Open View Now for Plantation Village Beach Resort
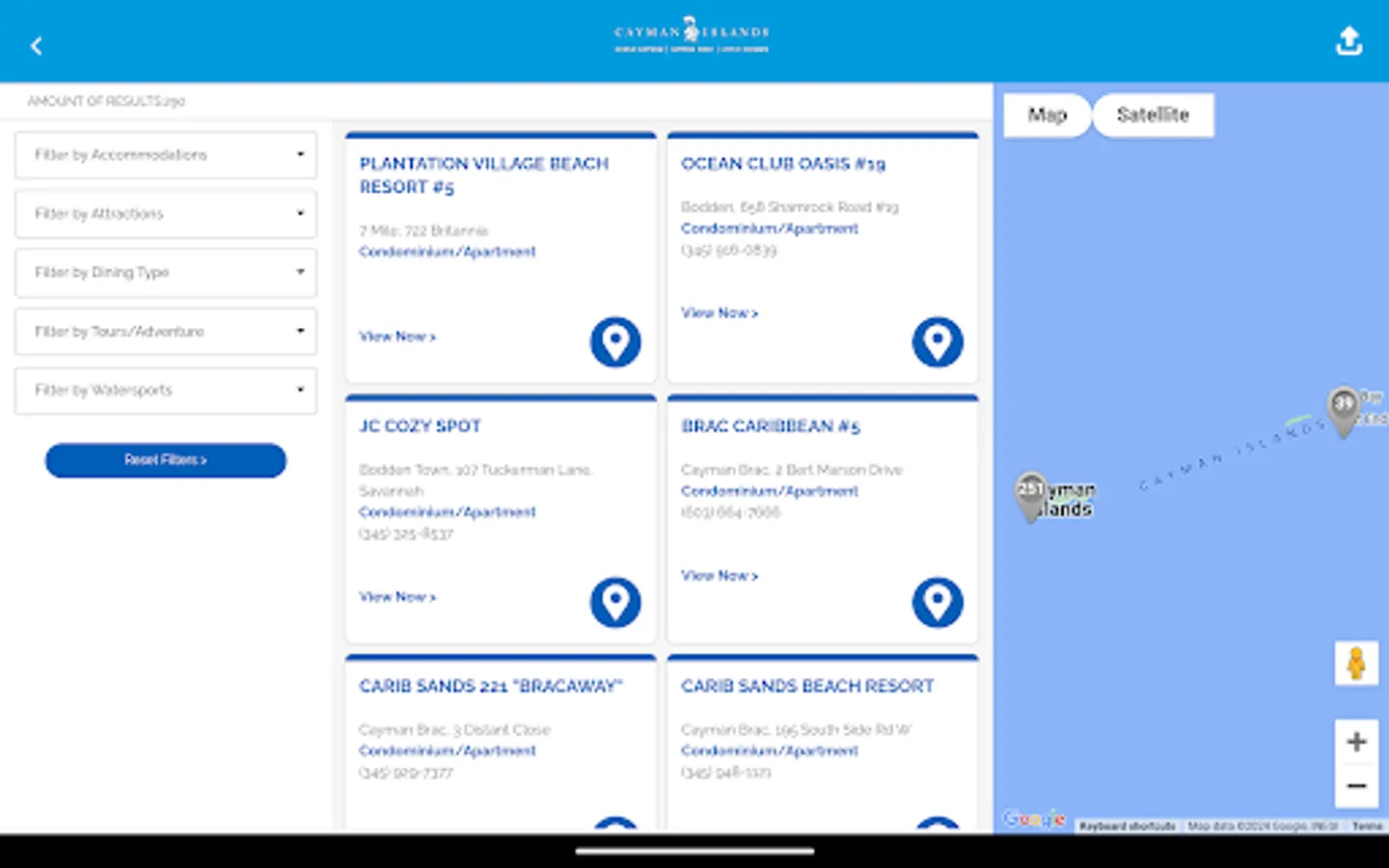This screenshot has width=1389, height=868. [x=397, y=337]
